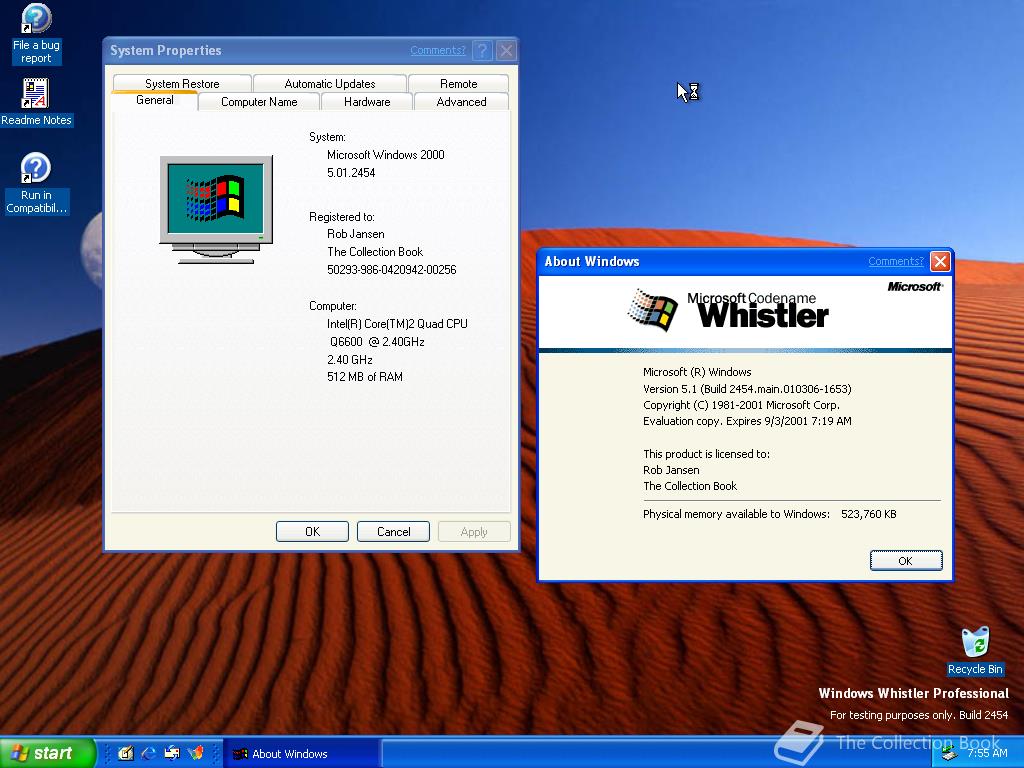Select the Recycle Bin desktop icon
Screen dimensions: 1024x768
tap(975, 651)
